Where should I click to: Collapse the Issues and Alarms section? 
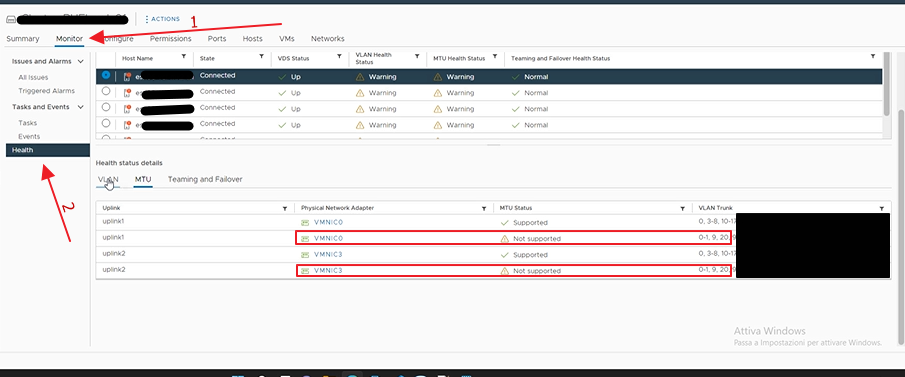pyautogui.click(x=80, y=61)
